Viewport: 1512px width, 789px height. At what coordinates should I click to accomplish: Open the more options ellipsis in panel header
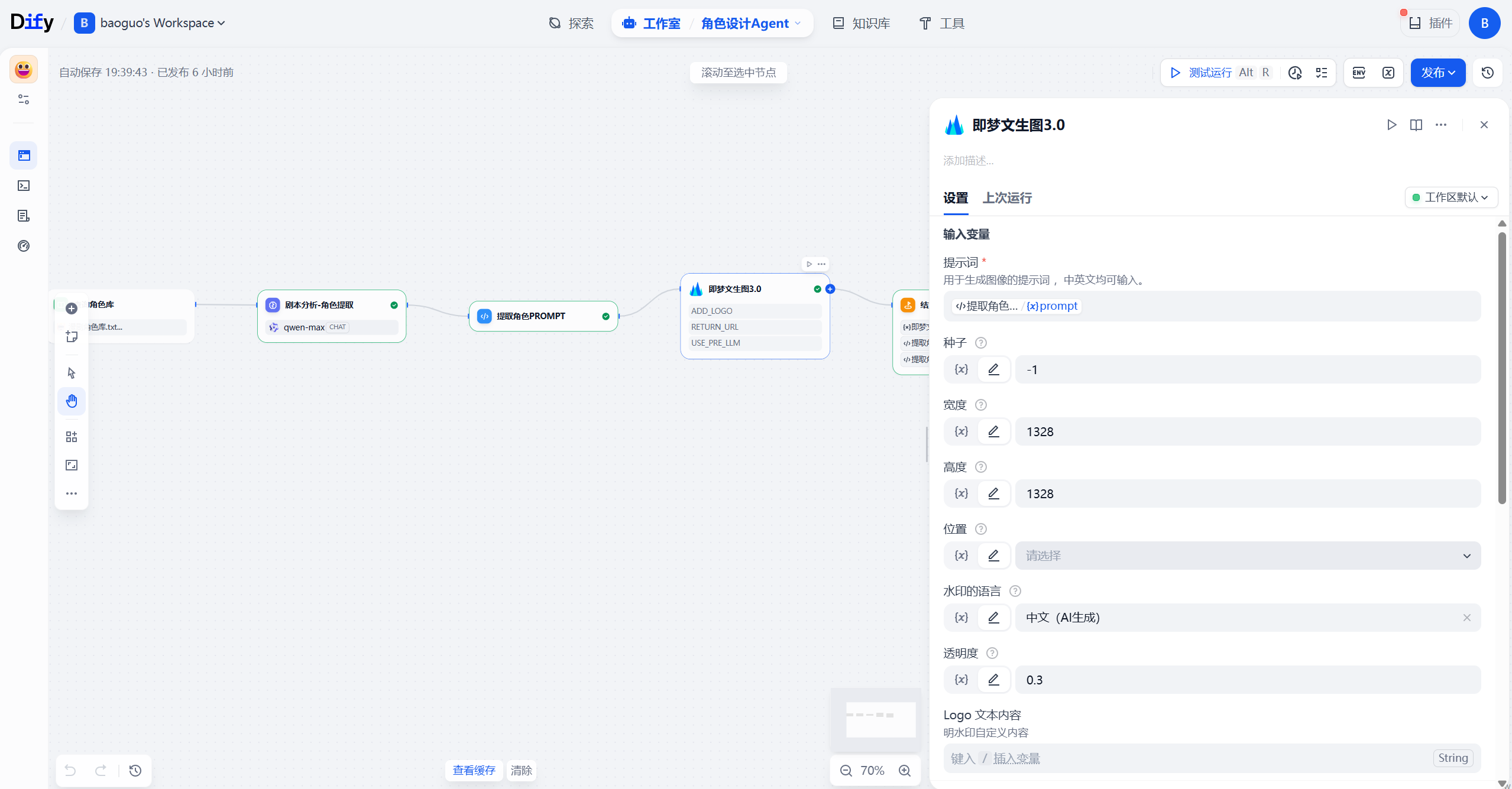click(x=1441, y=125)
